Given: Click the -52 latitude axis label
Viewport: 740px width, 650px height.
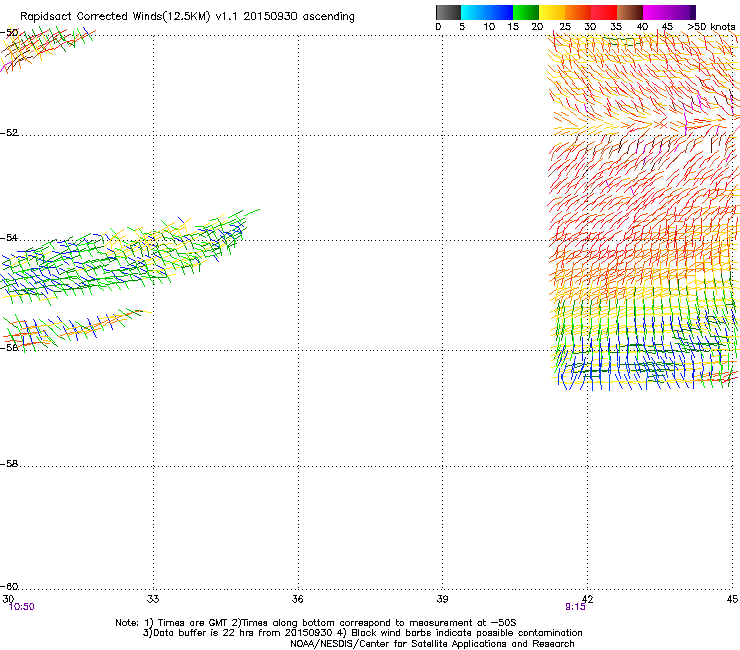Looking at the screenshot, I should (x=9, y=133).
